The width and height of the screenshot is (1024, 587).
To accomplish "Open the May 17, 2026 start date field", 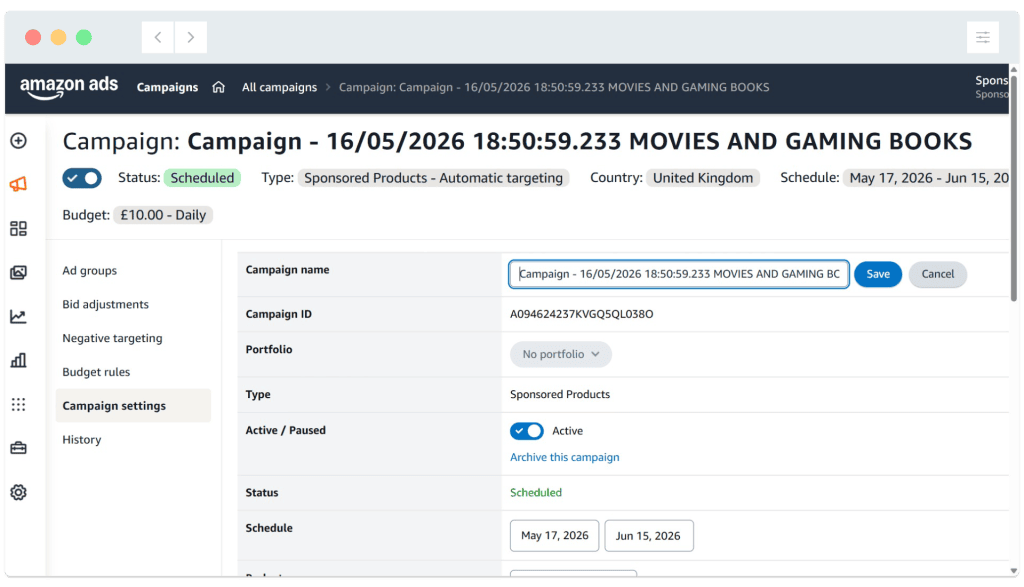I will click(x=554, y=535).
